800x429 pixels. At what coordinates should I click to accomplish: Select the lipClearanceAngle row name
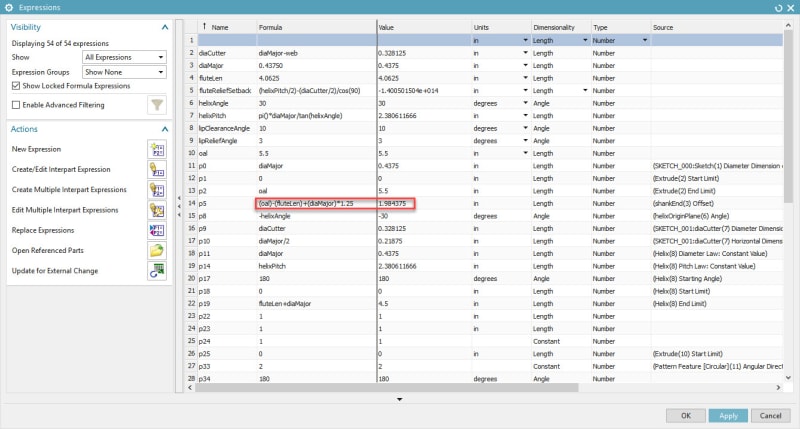[x=224, y=128]
